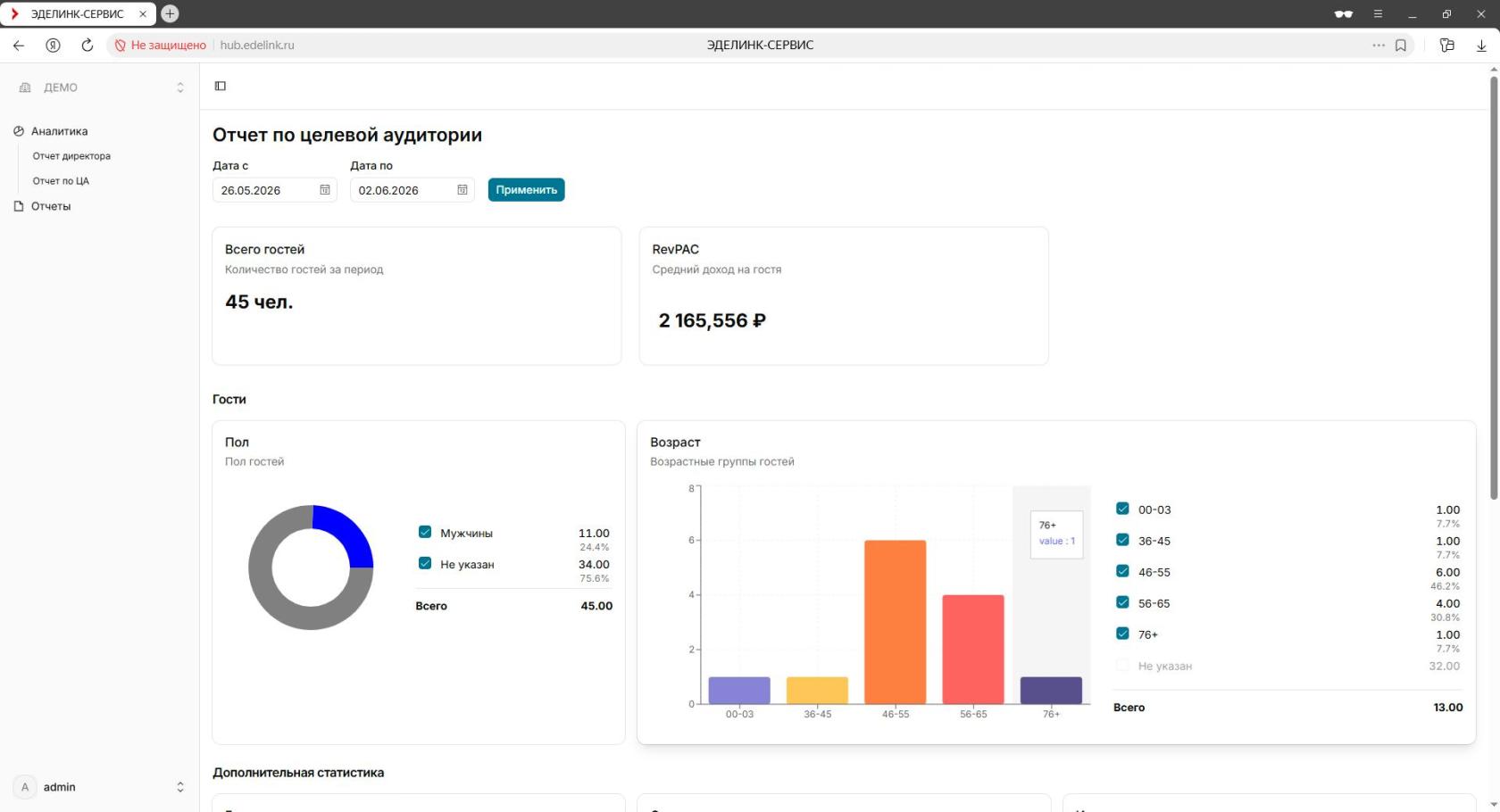Open the Отчеты menu item

coord(50,206)
